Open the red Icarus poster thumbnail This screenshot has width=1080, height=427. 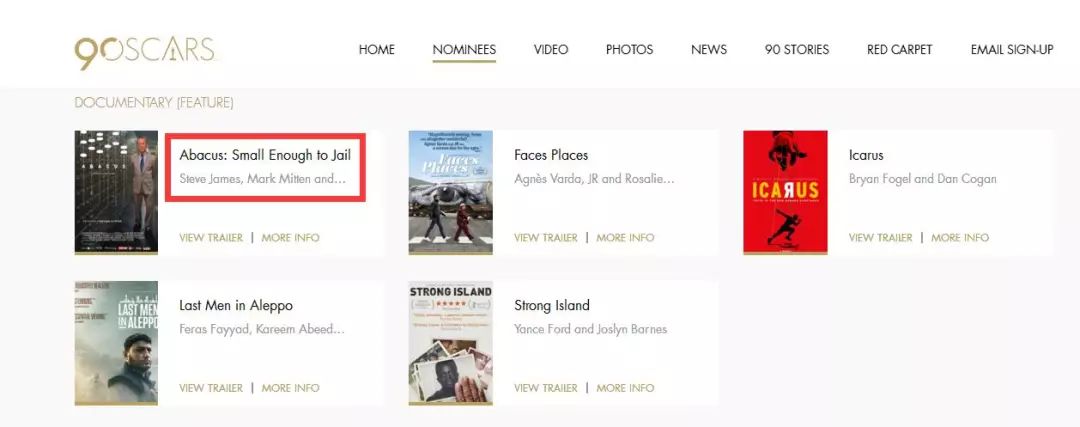(785, 192)
